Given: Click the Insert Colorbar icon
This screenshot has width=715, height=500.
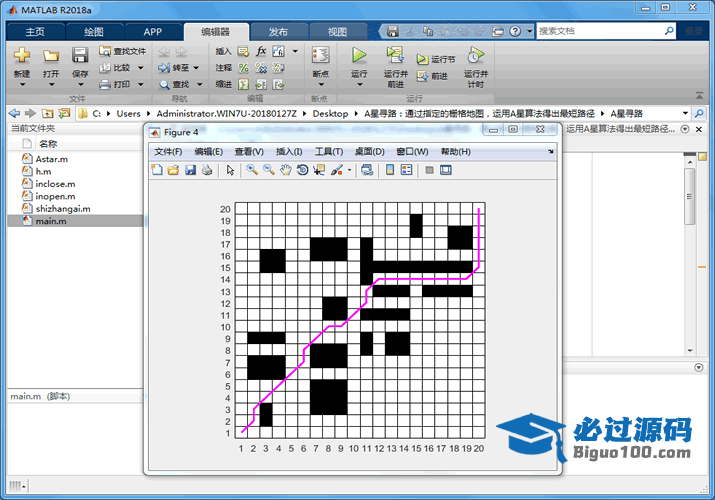Looking at the screenshot, I should 390,170.
